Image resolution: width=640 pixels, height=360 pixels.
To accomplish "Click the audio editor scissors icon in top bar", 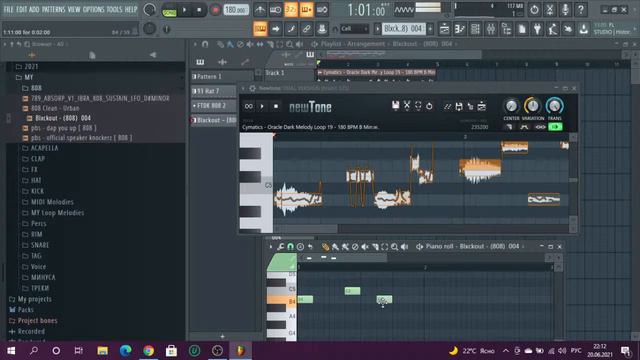I will click(549, 9).
